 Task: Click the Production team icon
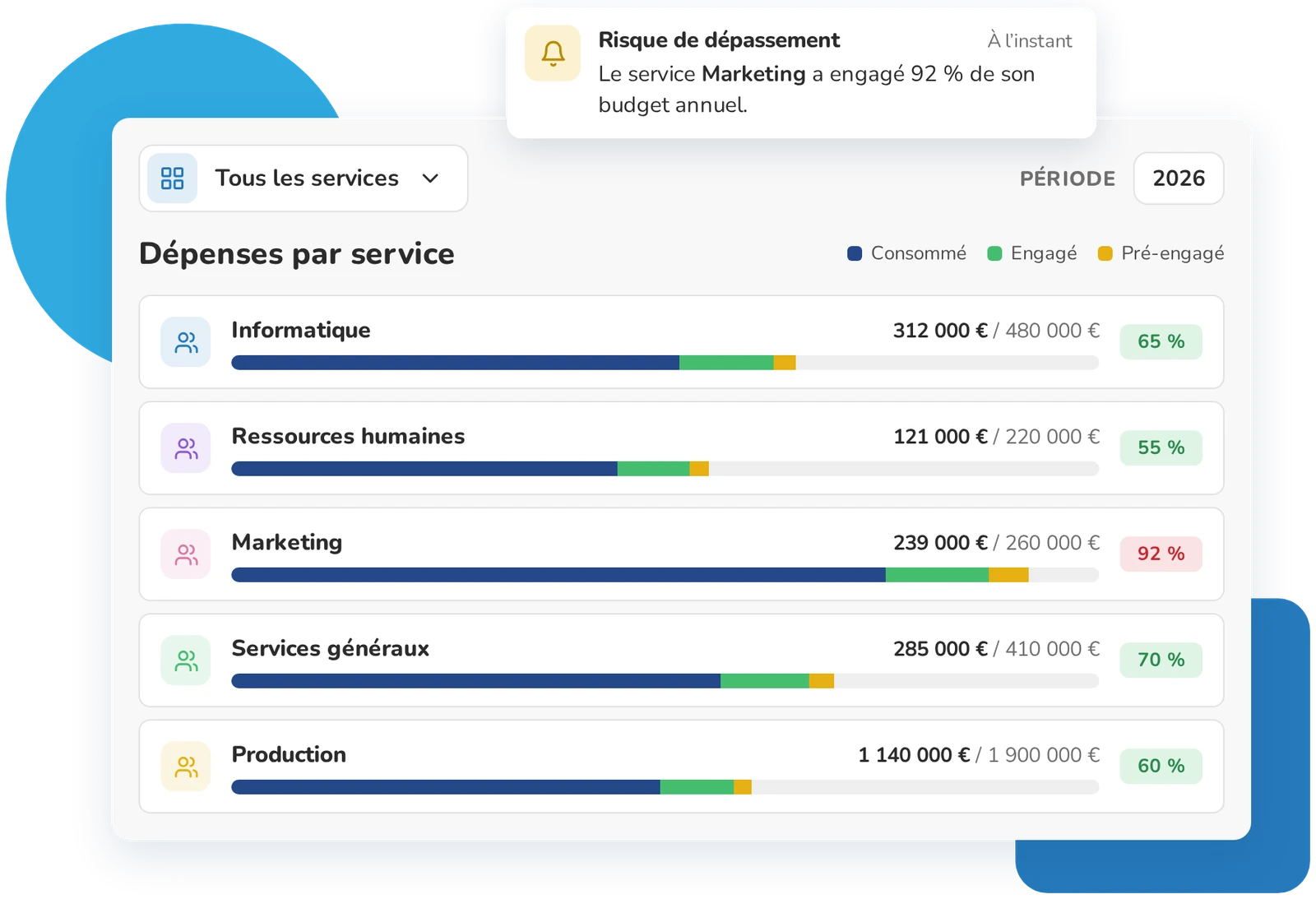coord(186,766)
